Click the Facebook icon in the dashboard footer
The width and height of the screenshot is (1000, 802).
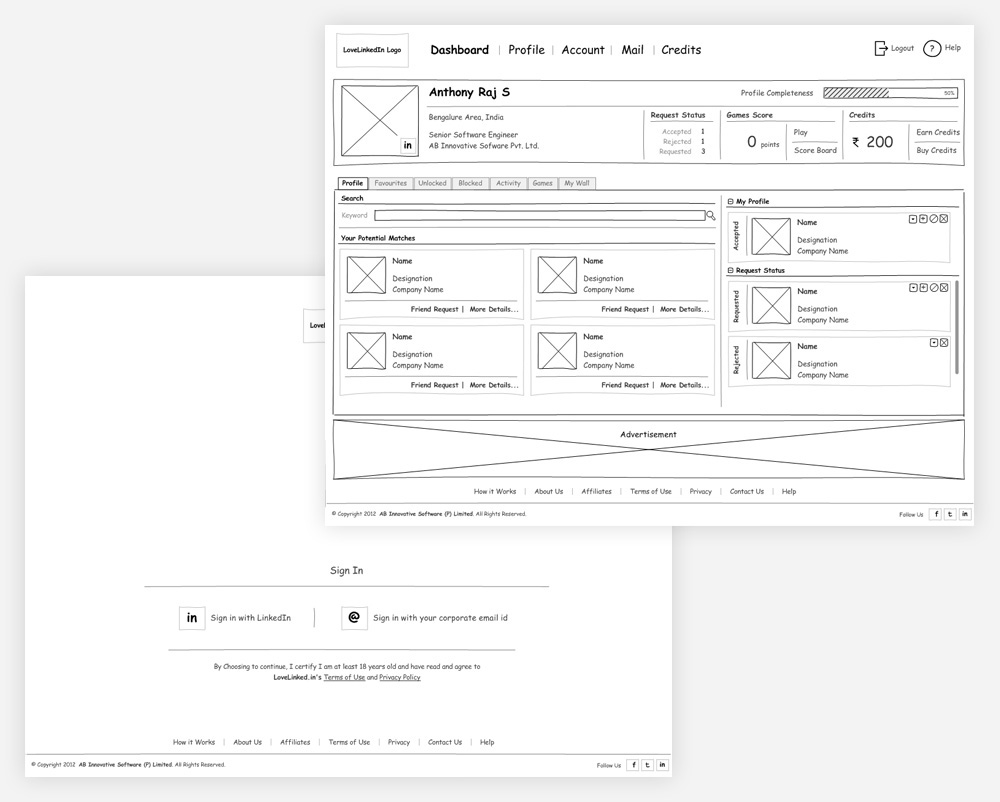(936, 514)
